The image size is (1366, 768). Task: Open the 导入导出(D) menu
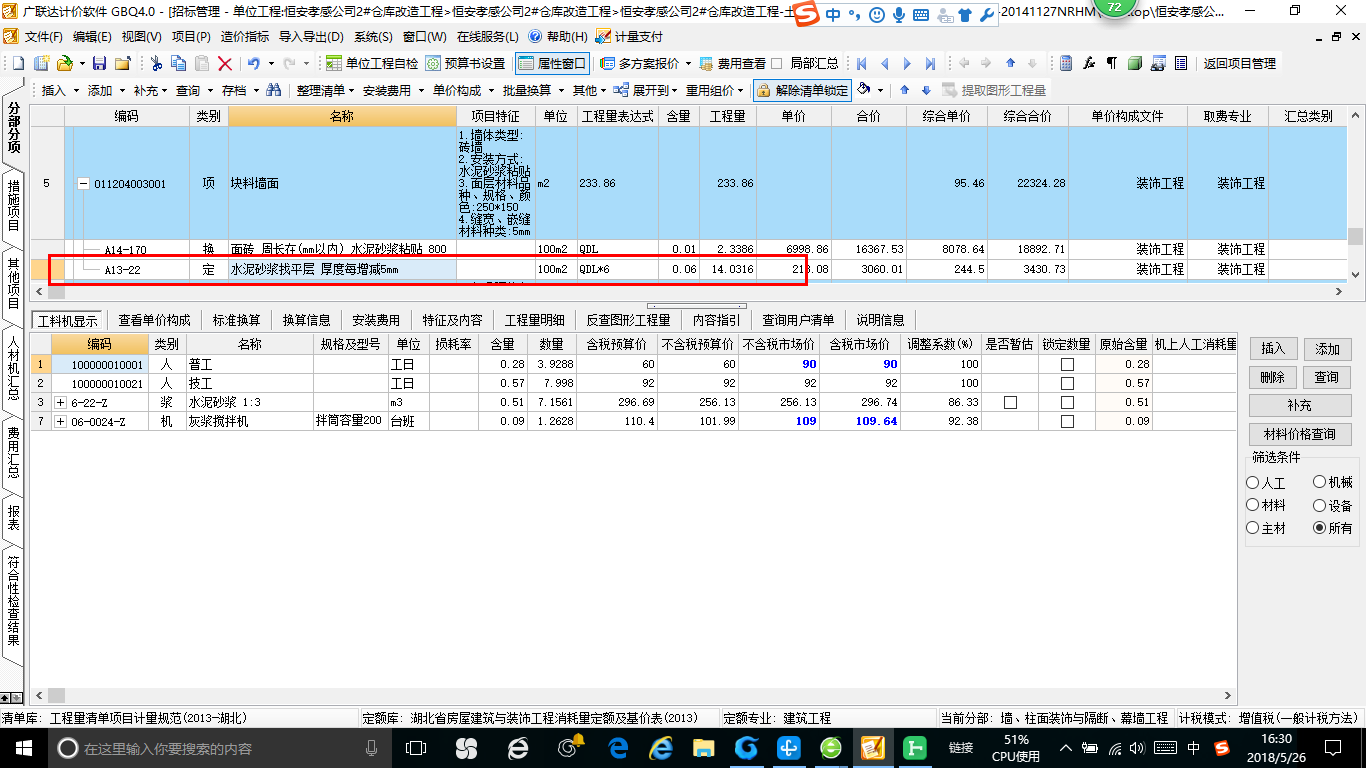pos(311,36)
